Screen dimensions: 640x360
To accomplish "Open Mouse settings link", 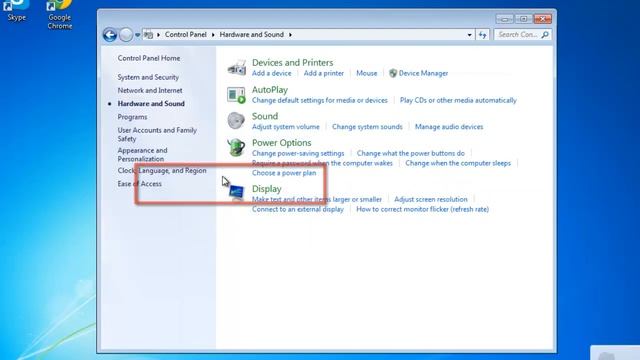I will click(x=367, y=73).
